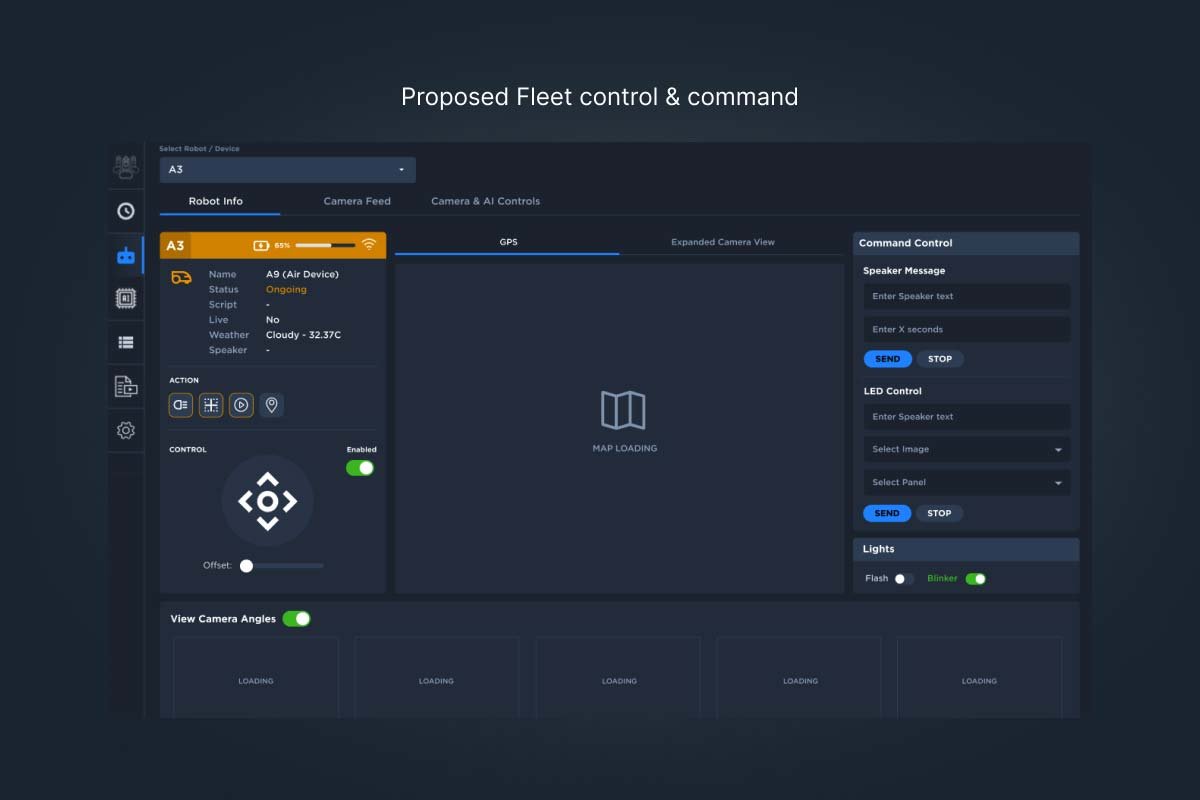Click the play action icon

pos(241,405)
